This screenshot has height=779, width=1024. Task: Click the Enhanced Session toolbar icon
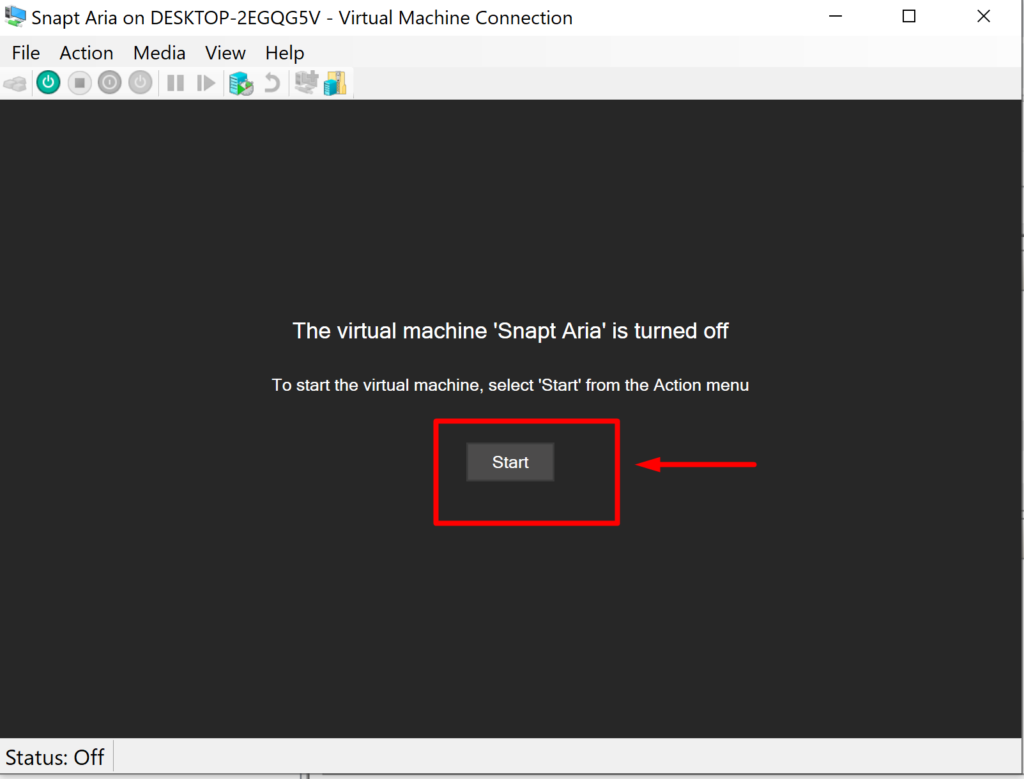pyautogui.click(x=306, y=82)
